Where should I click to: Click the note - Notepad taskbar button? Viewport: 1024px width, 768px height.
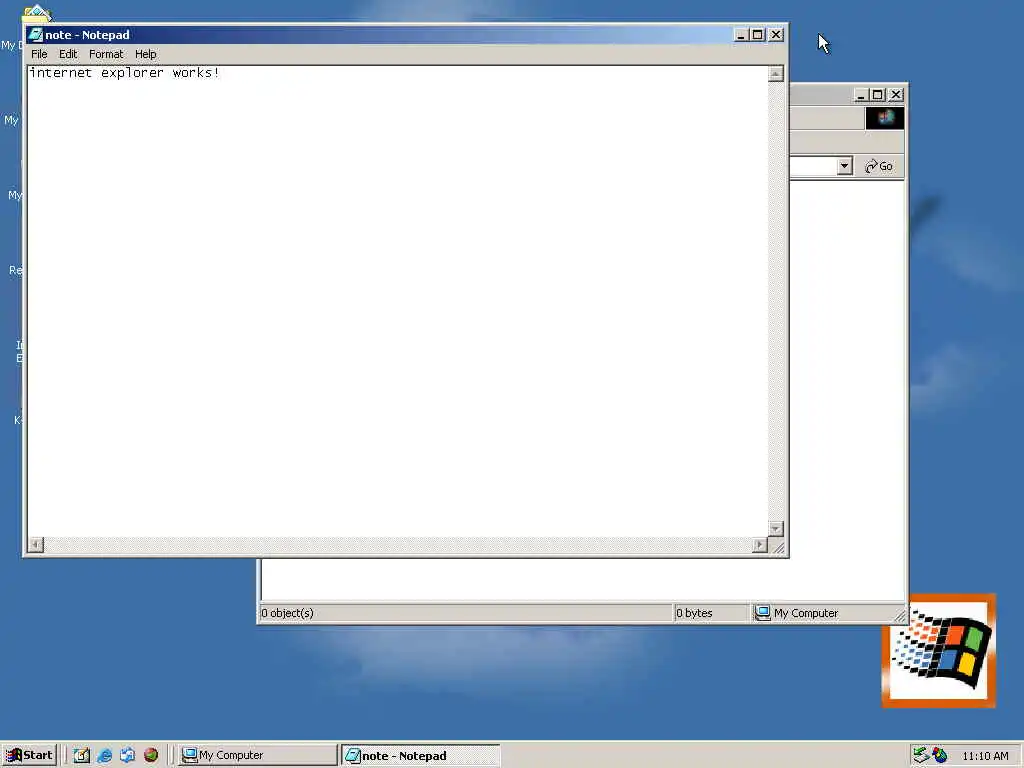[x=421, y=756]
